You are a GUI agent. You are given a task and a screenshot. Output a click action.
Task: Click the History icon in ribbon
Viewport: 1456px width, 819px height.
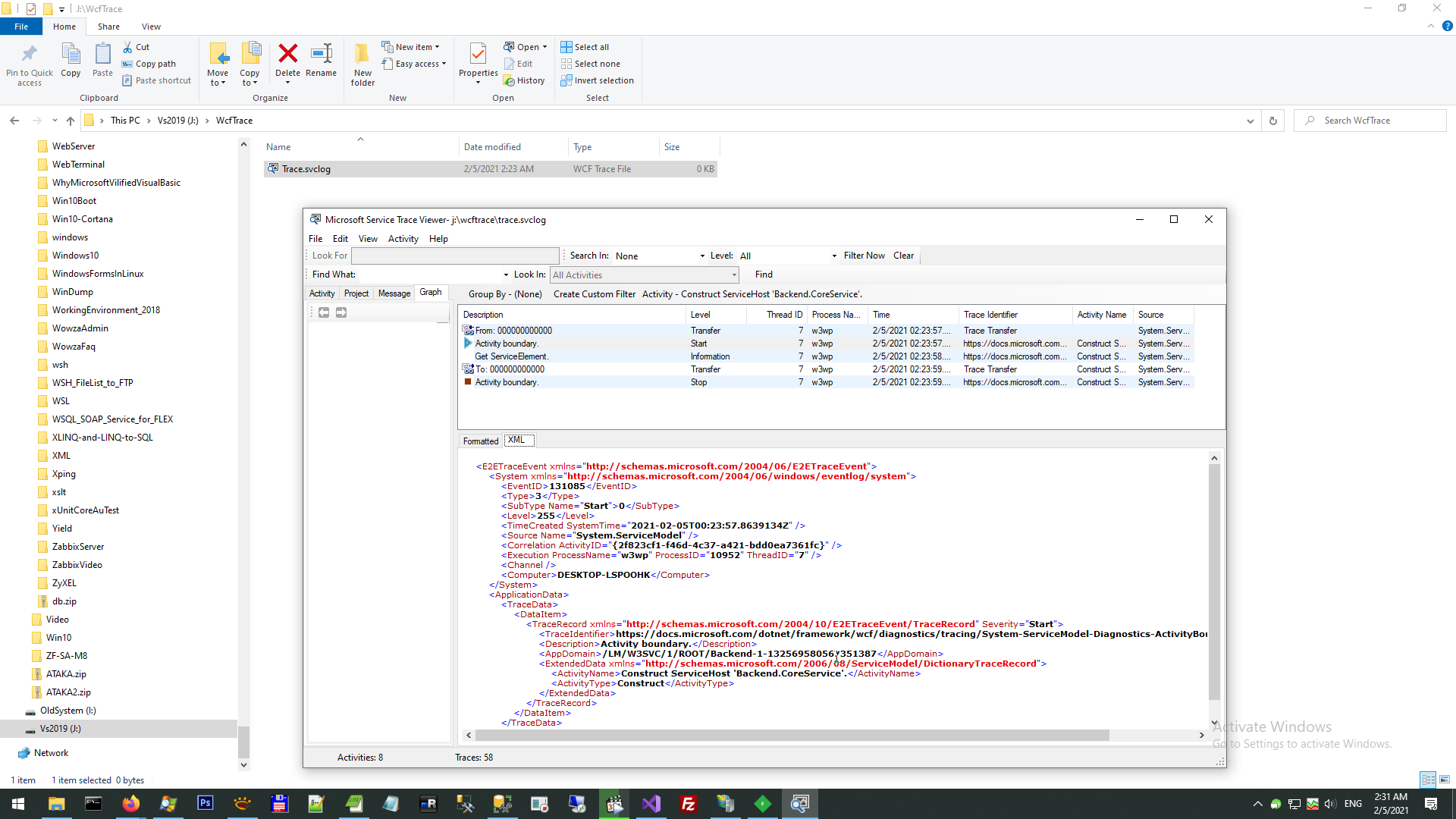pos(524,80)
